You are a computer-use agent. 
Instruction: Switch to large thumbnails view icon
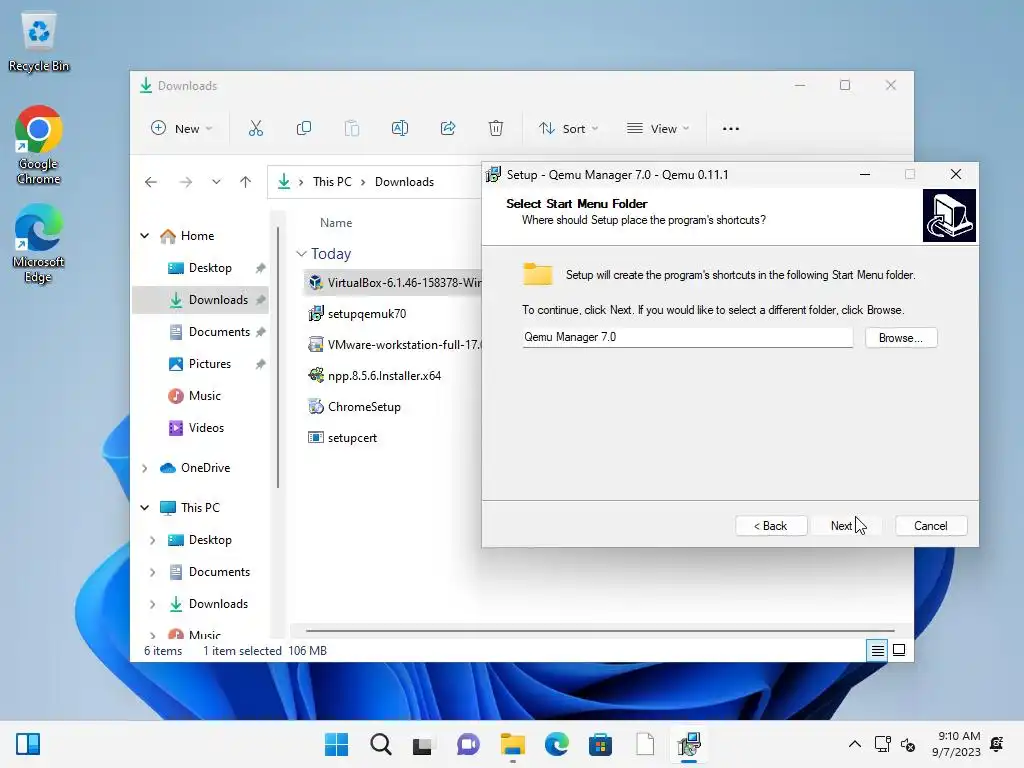point(899,650)
